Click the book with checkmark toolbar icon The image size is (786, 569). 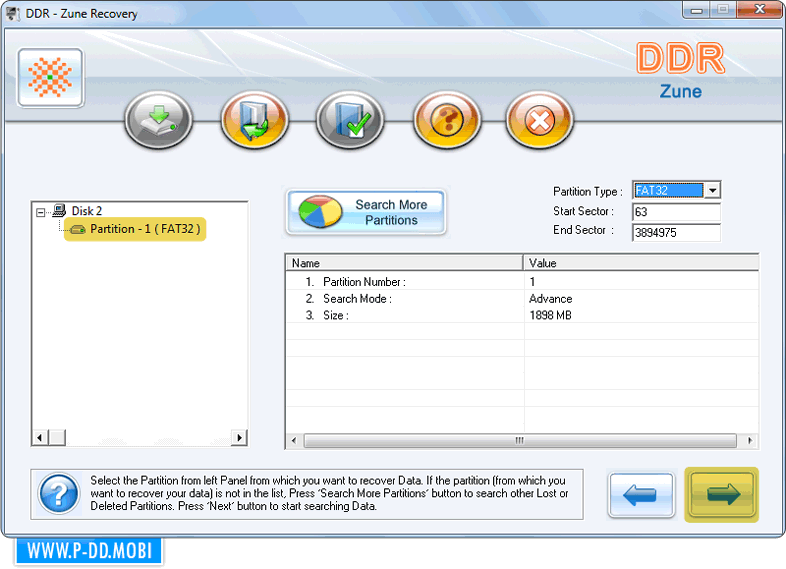click(x=350, y=120)
